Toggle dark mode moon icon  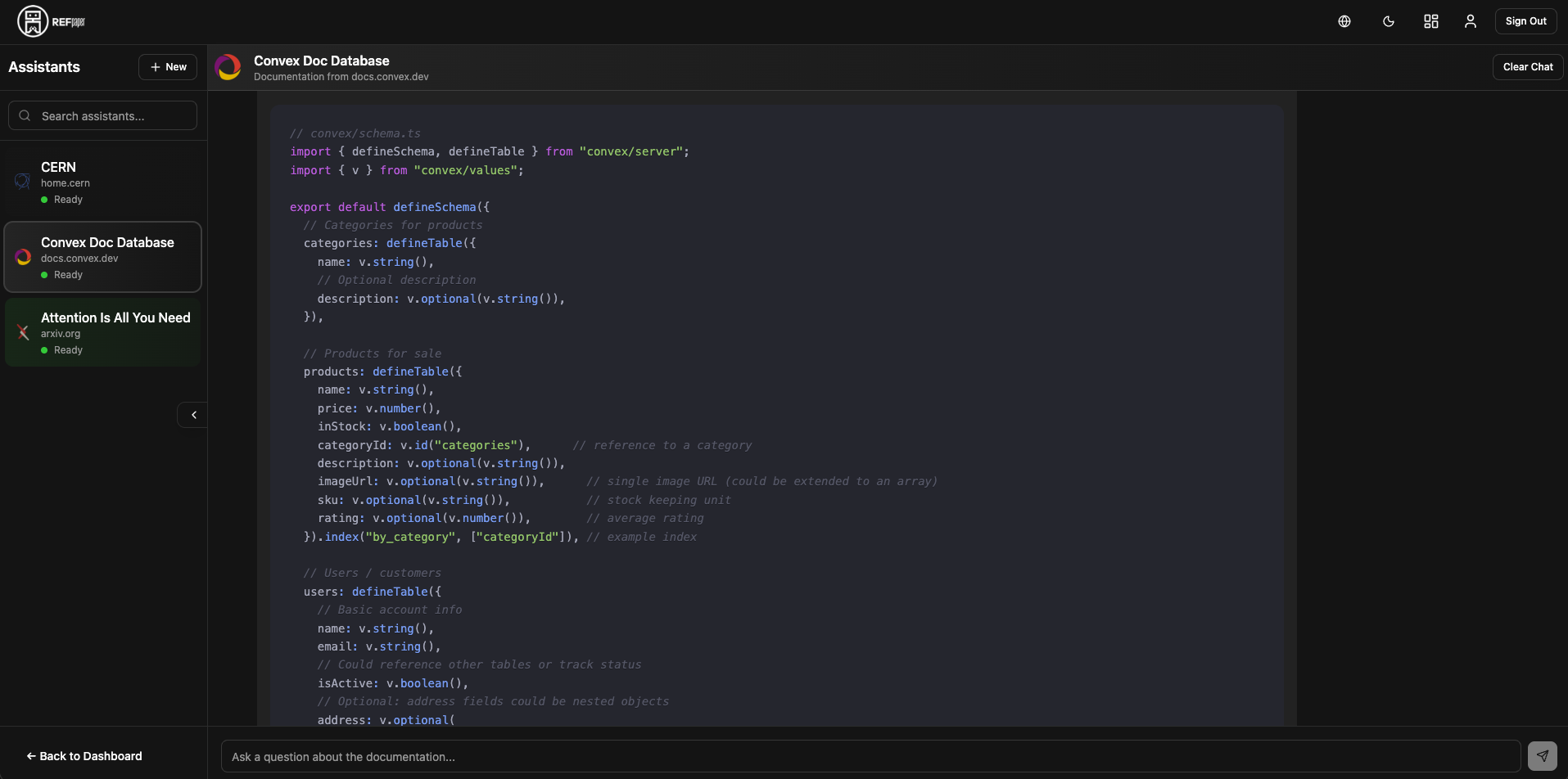[1389, 21]
